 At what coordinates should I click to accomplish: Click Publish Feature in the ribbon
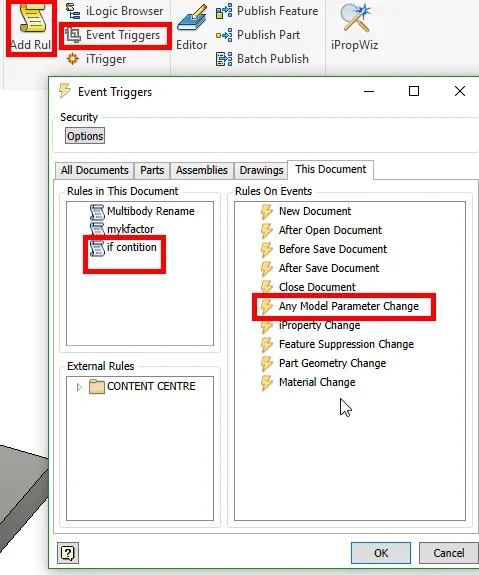[267, 11]
